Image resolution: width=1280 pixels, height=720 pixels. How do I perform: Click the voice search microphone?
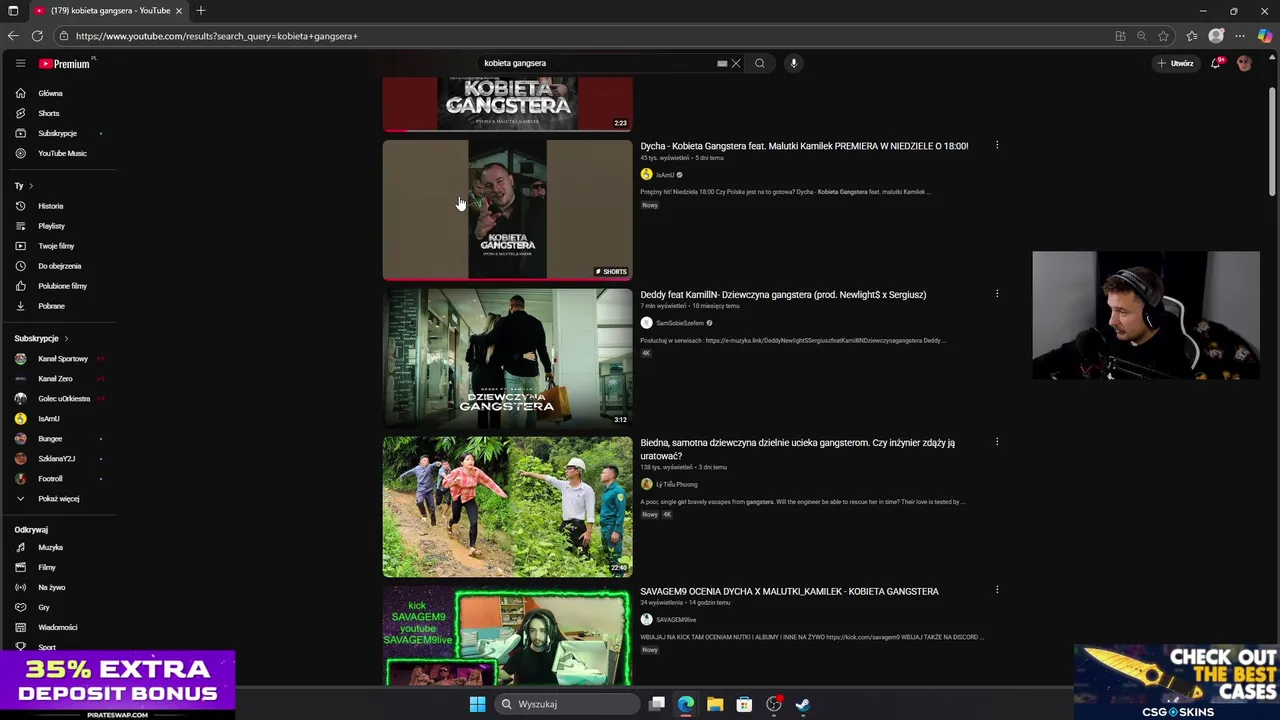click(794, 63)
